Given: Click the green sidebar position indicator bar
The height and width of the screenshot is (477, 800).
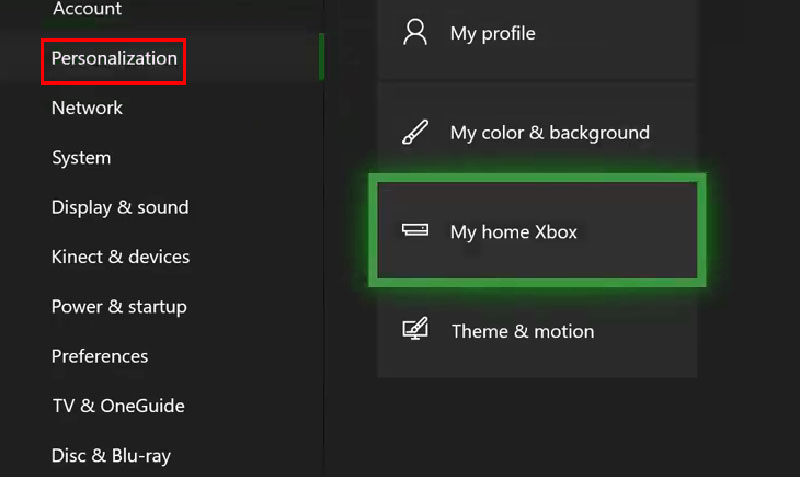Looking at the screenshot, I should tap(321, 57).
